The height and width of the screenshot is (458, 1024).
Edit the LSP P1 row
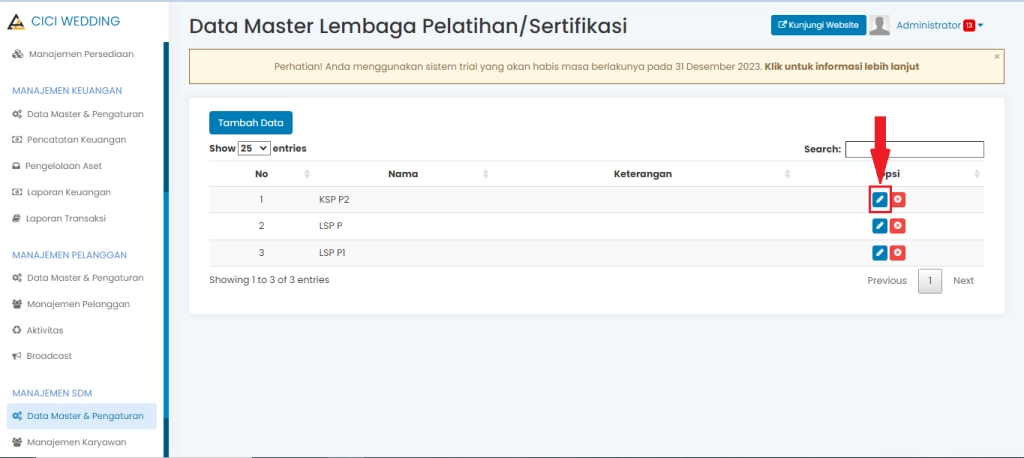(880, 253)
